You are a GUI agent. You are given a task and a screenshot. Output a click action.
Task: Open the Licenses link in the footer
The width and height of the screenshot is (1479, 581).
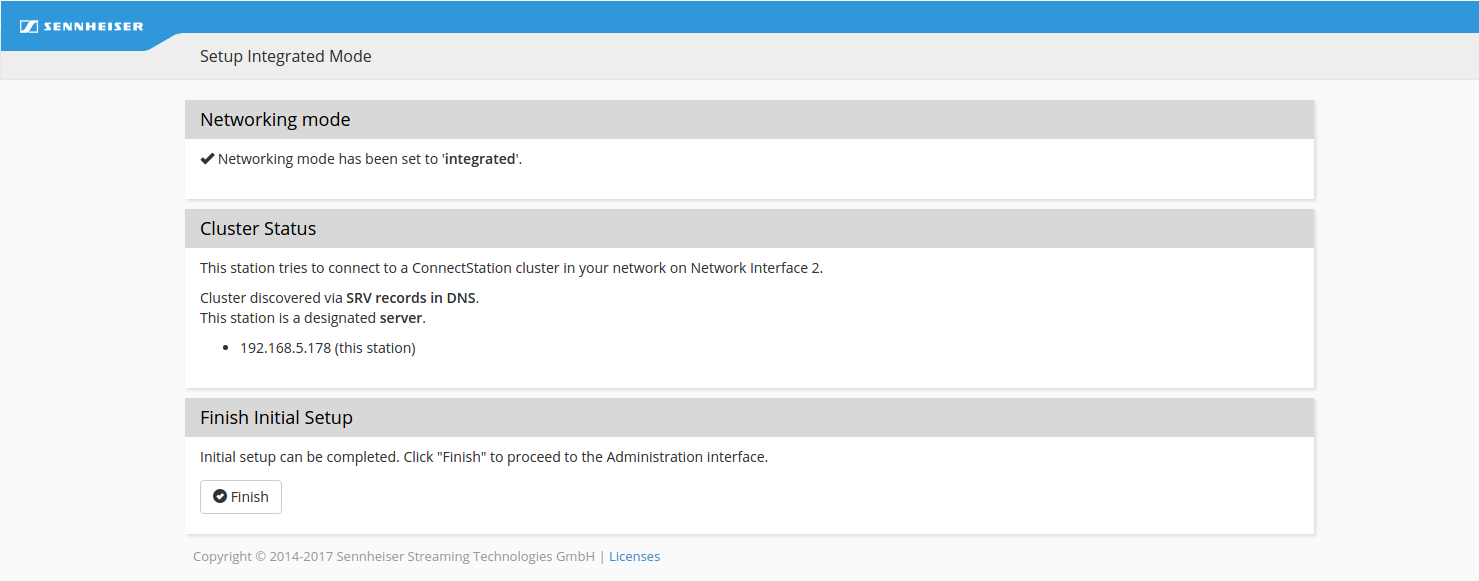pos(634,557)
